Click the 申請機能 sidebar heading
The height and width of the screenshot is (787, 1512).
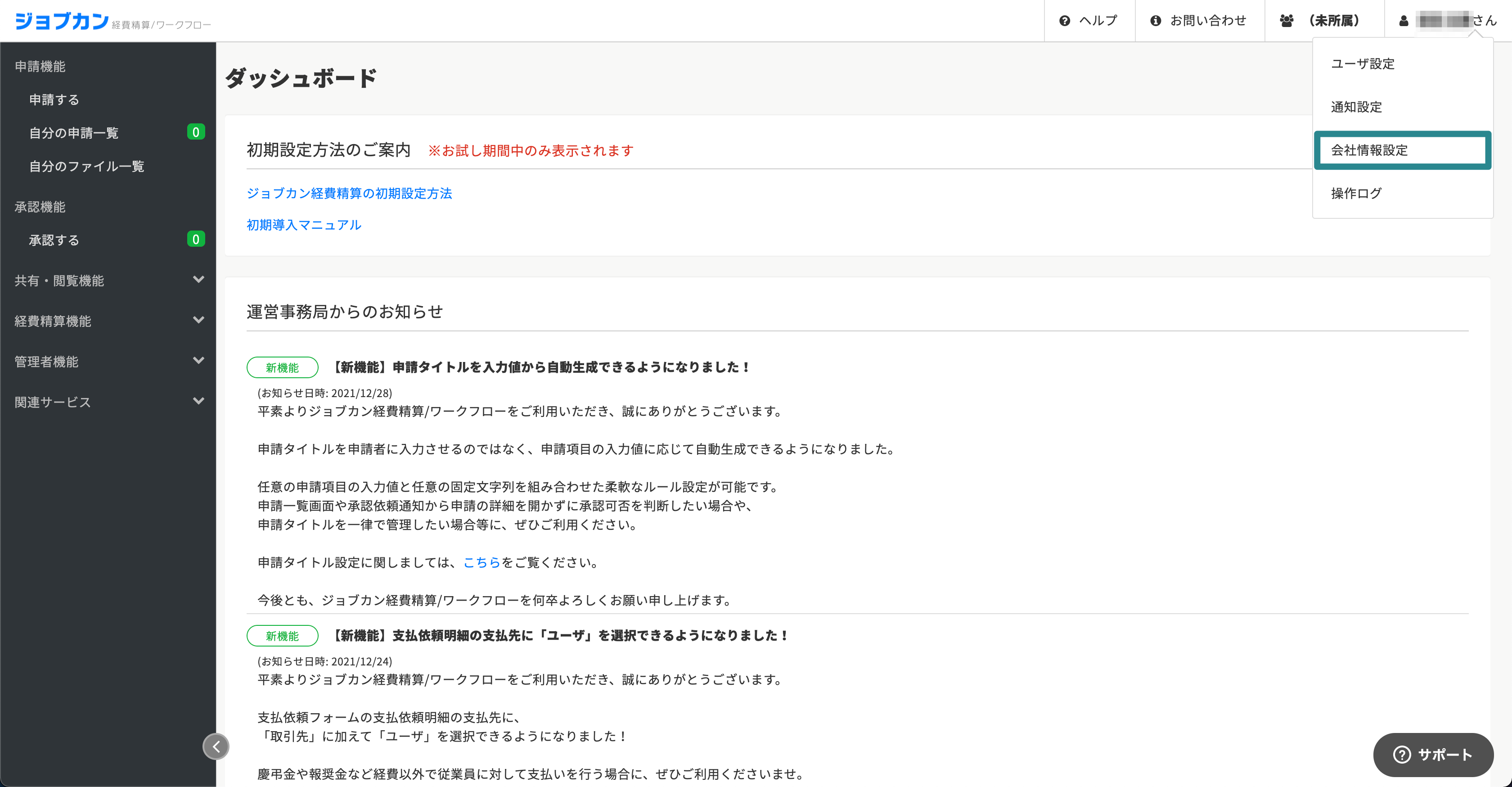click(40, 66)
